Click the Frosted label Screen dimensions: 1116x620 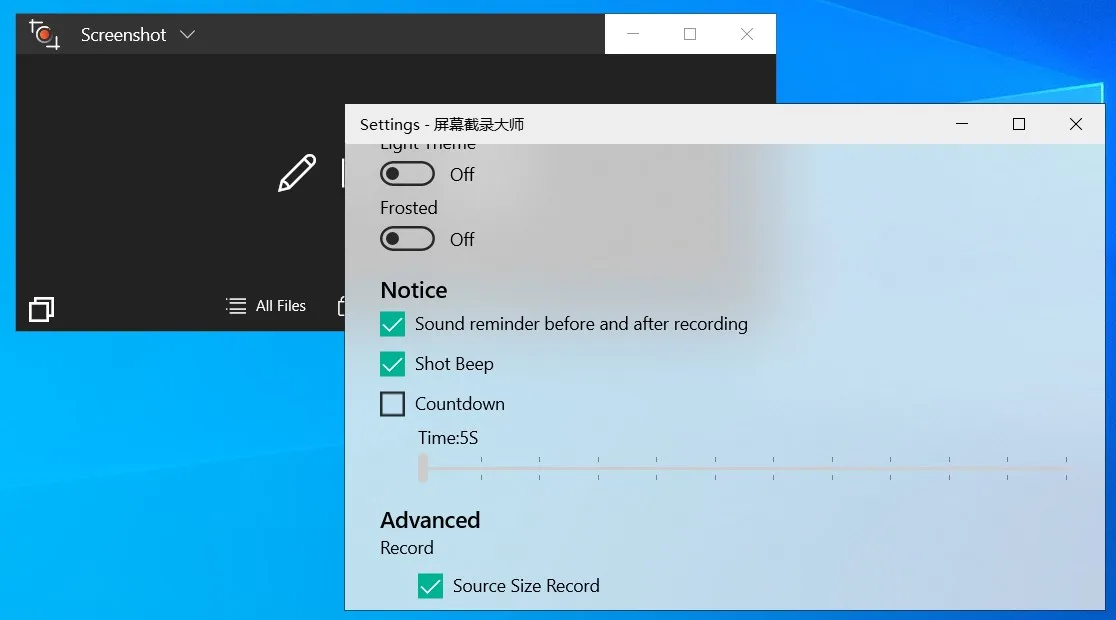[409, 208]
